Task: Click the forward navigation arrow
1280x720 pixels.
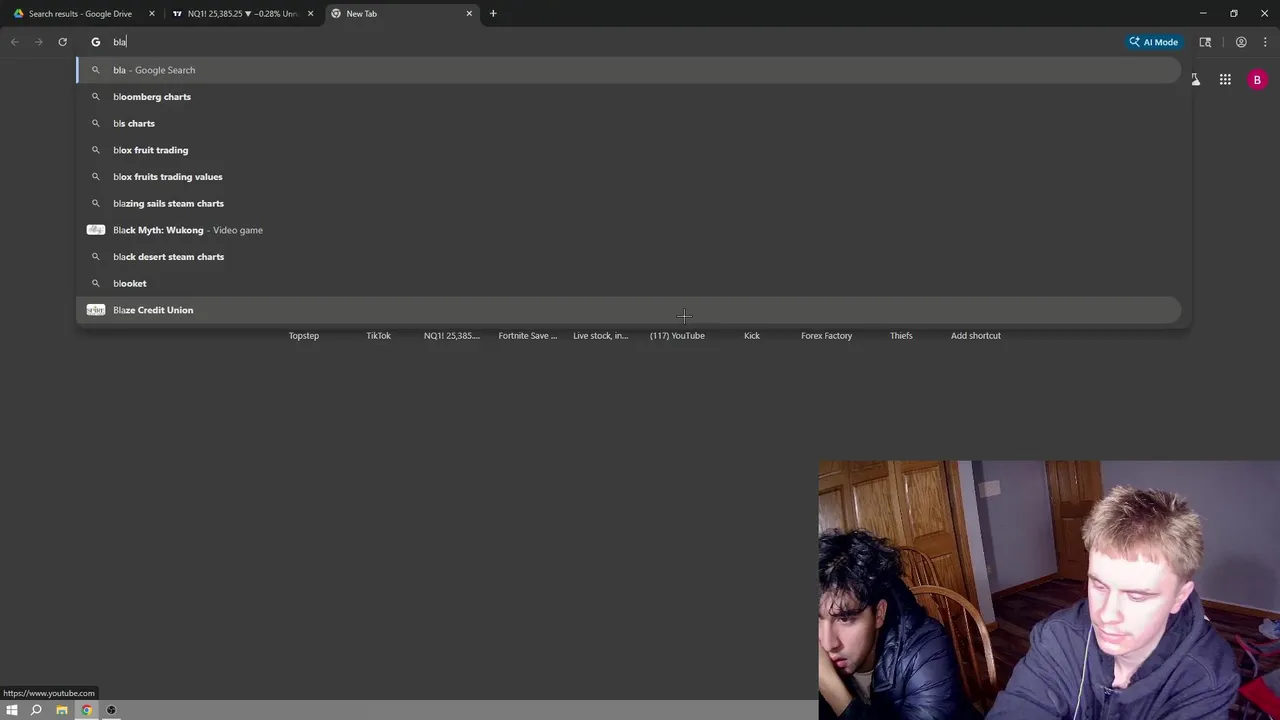Action: tap(38, 42)
